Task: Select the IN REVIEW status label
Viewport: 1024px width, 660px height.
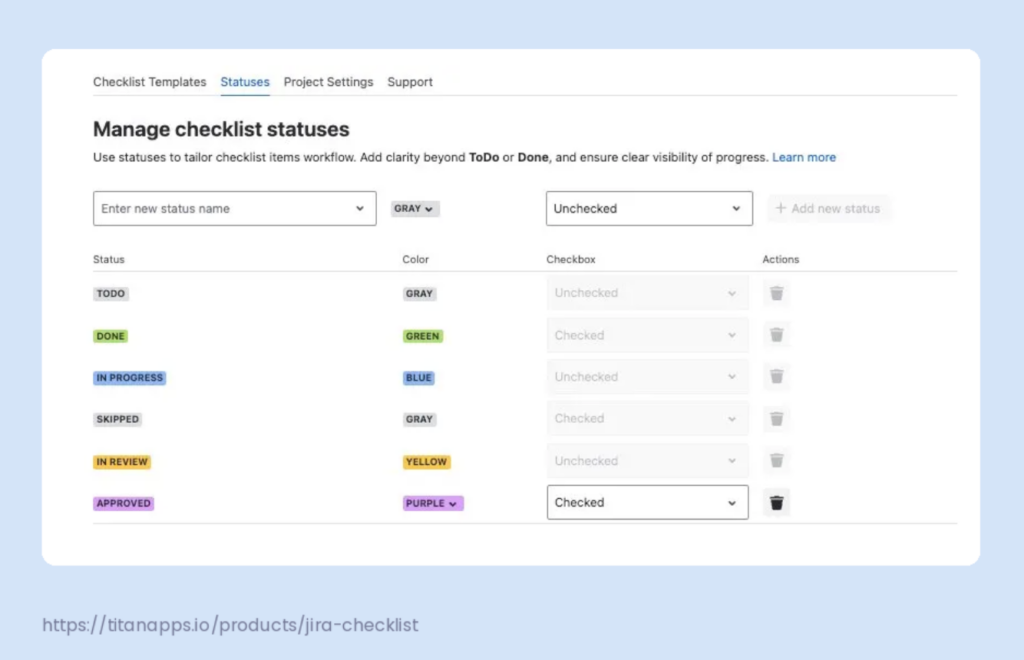Action: [x=122, y=462]
